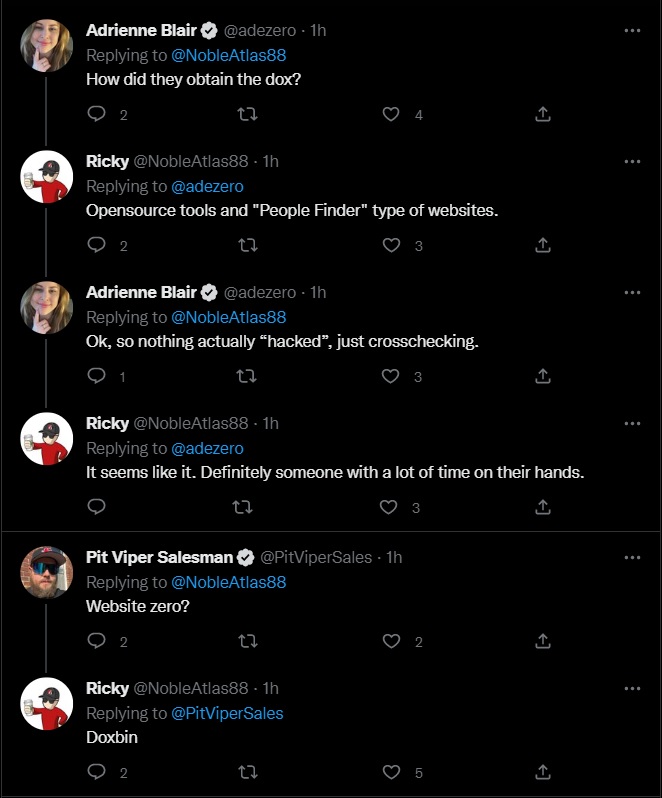Click Adrienne Blair's avatar on the first tweet
This screenshot has width=662, height=798.
[x=47, y=46]
